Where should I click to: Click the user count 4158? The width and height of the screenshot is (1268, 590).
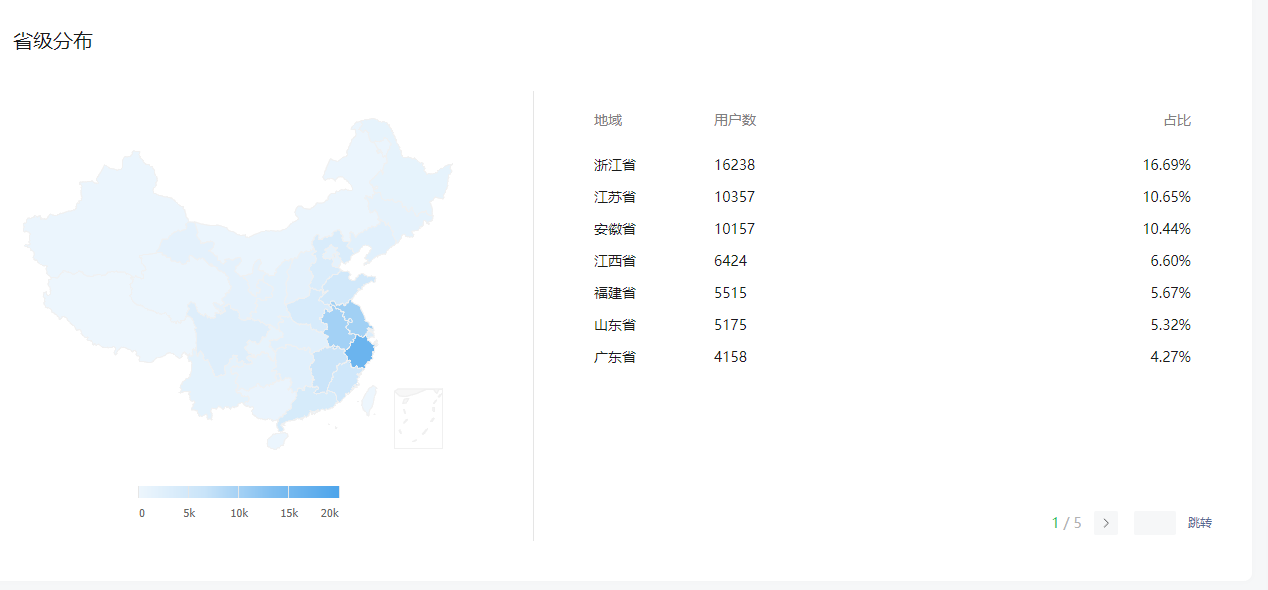pos(730,357)
